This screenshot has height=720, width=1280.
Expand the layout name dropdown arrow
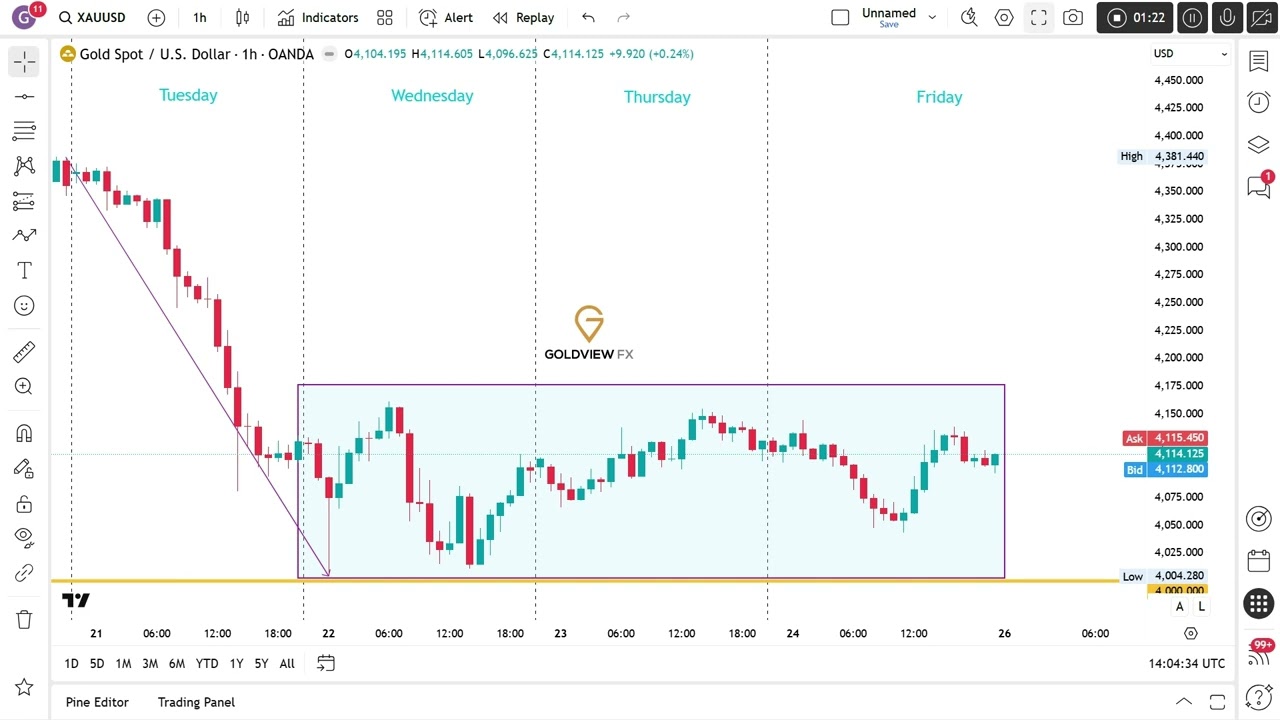[932, 17]
